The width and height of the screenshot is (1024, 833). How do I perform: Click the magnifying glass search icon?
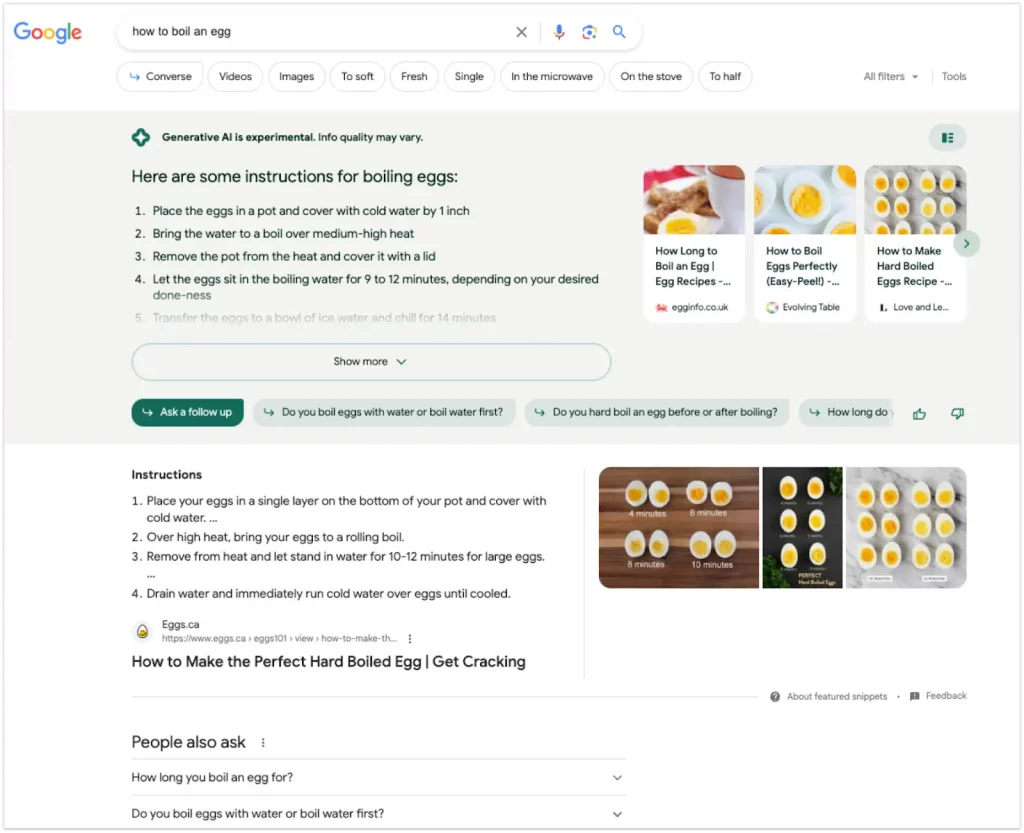619,31
